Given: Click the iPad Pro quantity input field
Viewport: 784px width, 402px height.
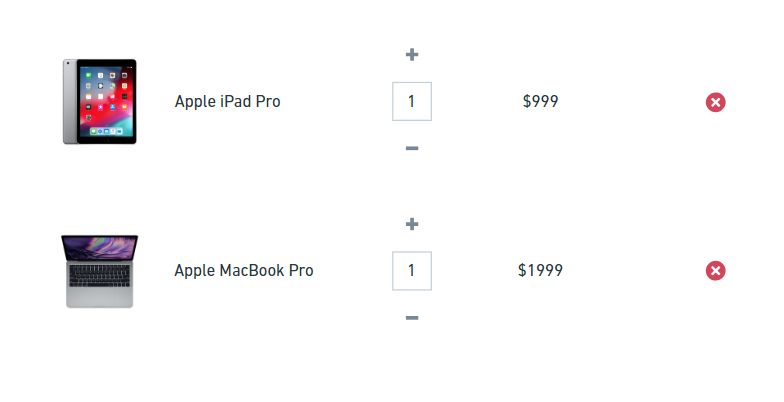Looking at the screenshot, I should coord(412,101).
